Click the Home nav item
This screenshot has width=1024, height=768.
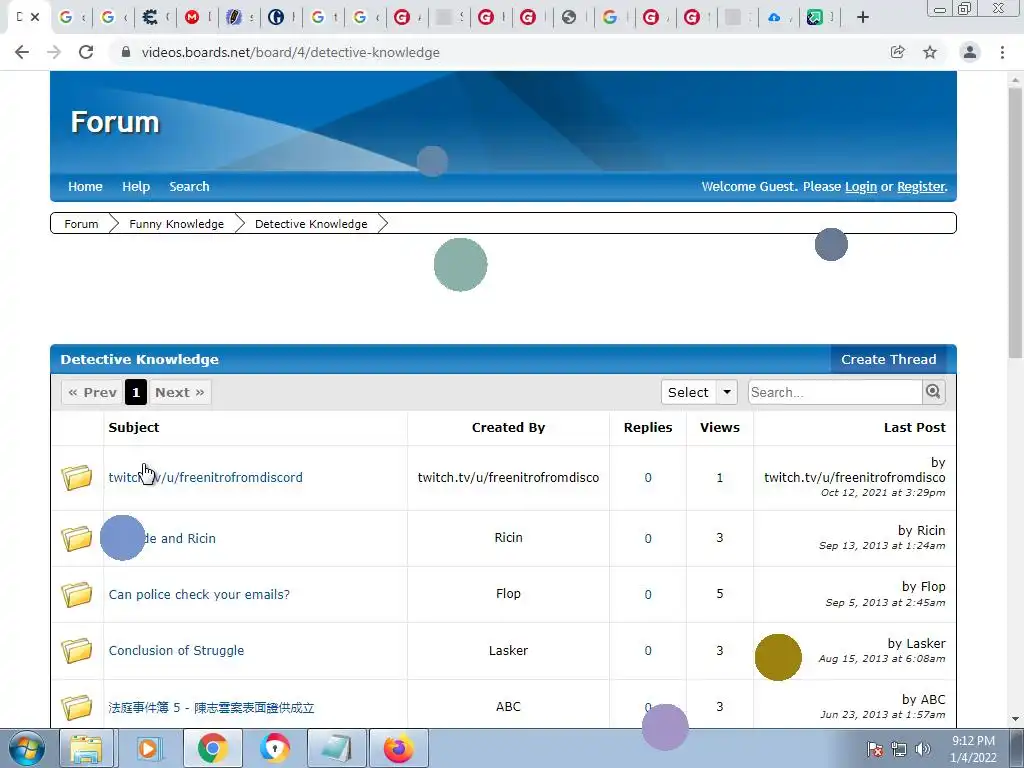pos(86,187)
